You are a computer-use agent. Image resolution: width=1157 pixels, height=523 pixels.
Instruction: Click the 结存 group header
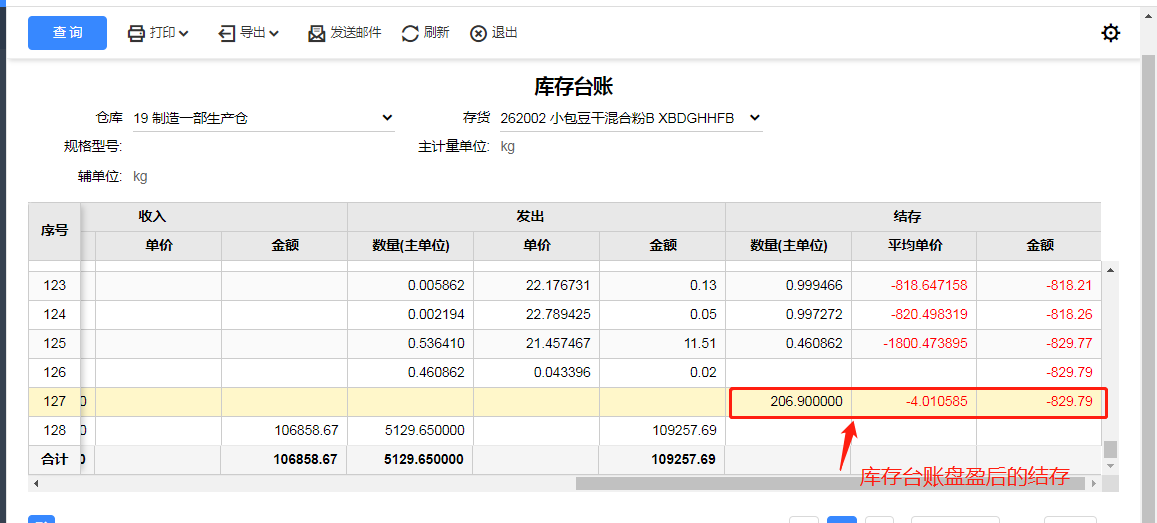click(x=913, y=217)
